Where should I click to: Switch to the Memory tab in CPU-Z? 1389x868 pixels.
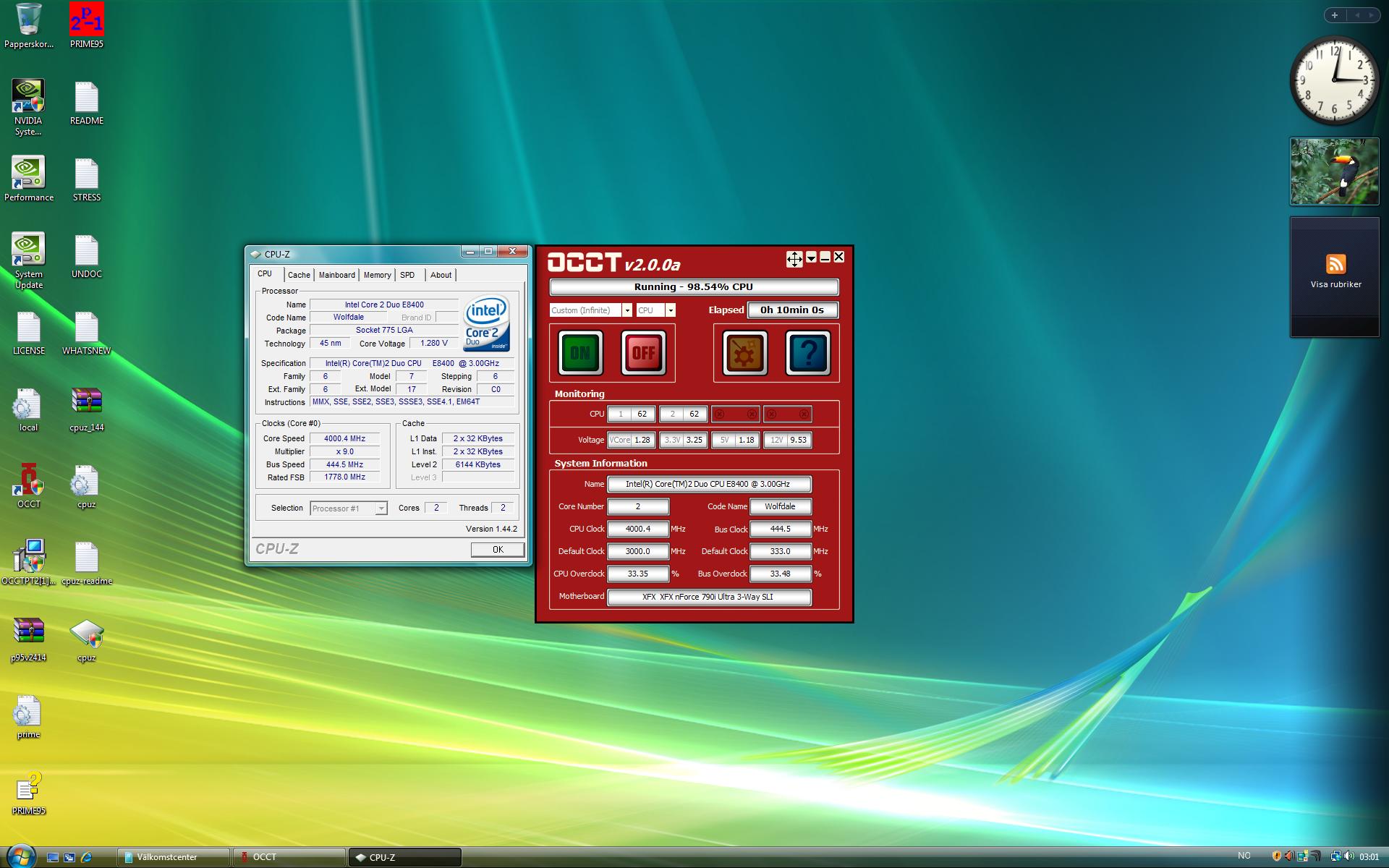point(377,275)
